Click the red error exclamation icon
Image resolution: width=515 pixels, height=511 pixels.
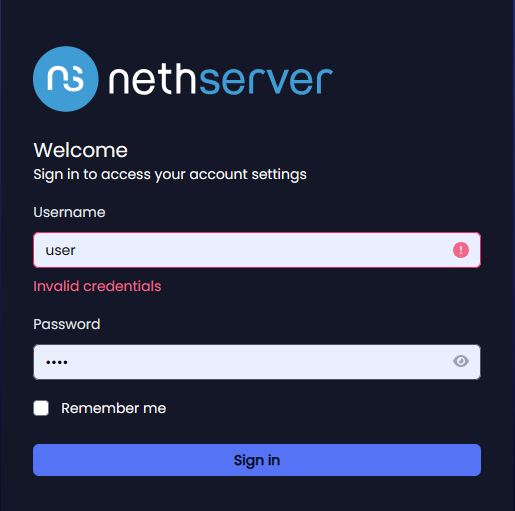coord(461,250)
